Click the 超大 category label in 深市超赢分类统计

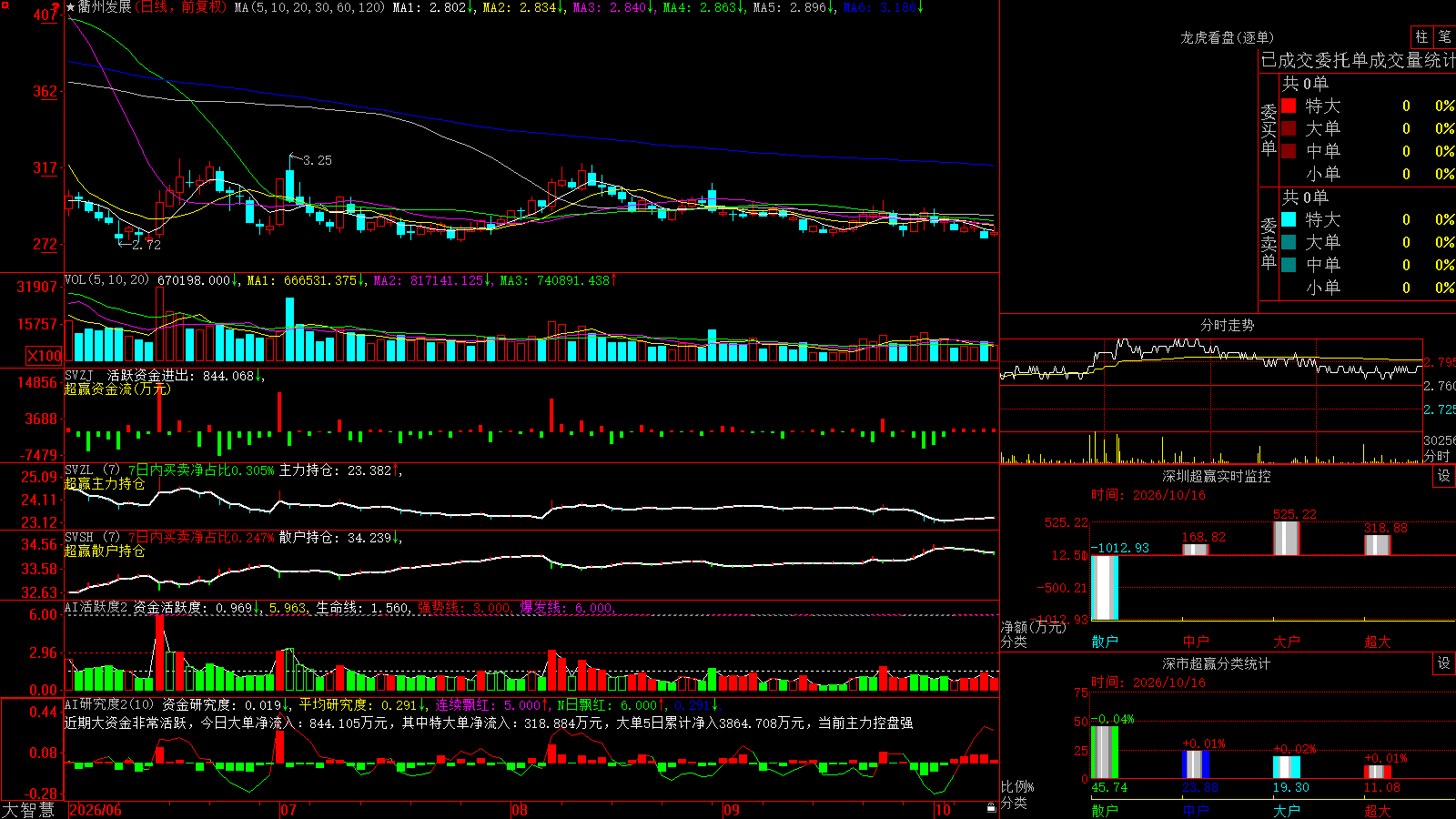coord(1378,810)
